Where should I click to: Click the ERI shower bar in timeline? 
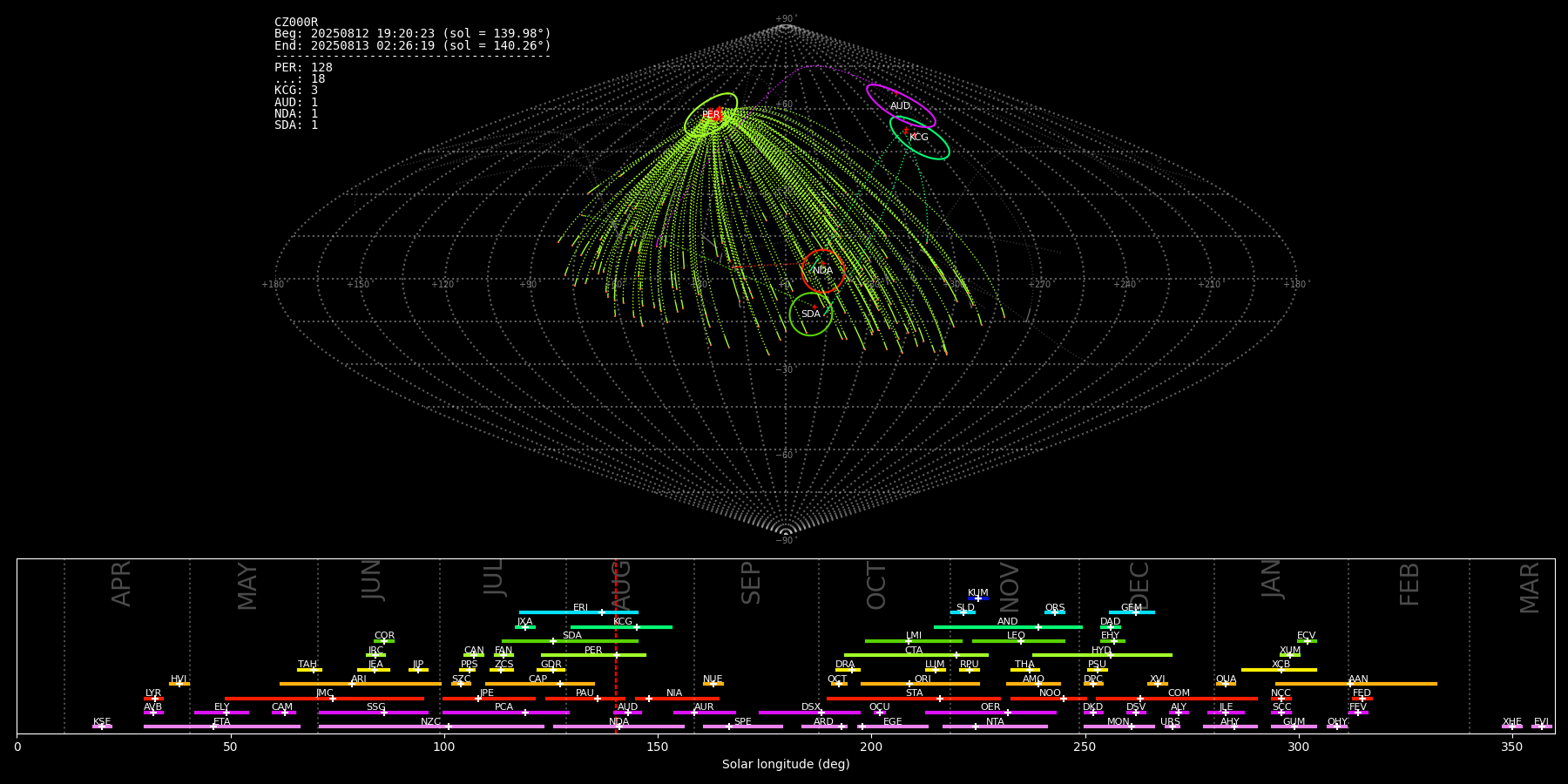(x=578, y=612)
